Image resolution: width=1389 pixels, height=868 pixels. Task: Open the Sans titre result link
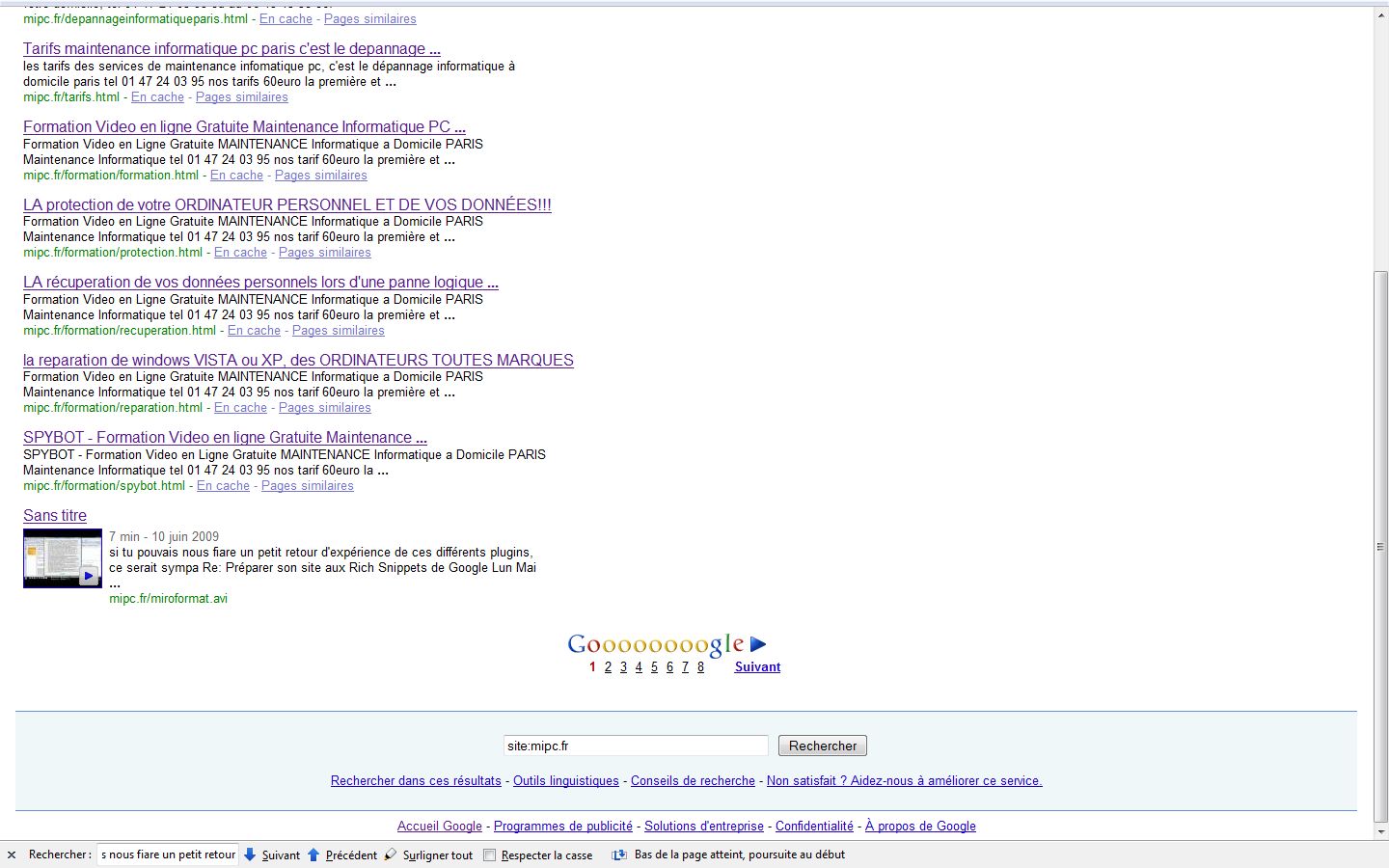pos(55,516)
